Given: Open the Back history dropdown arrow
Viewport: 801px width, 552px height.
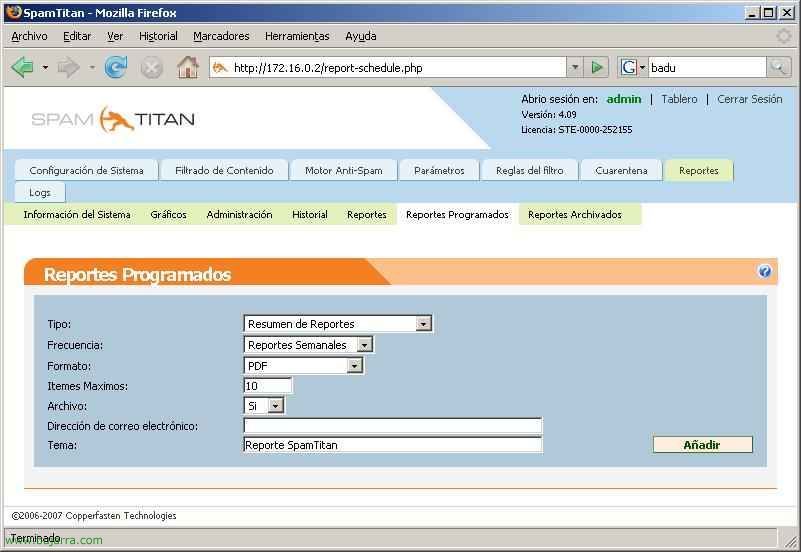Looking at the screenshot, I should coord(45,67).
